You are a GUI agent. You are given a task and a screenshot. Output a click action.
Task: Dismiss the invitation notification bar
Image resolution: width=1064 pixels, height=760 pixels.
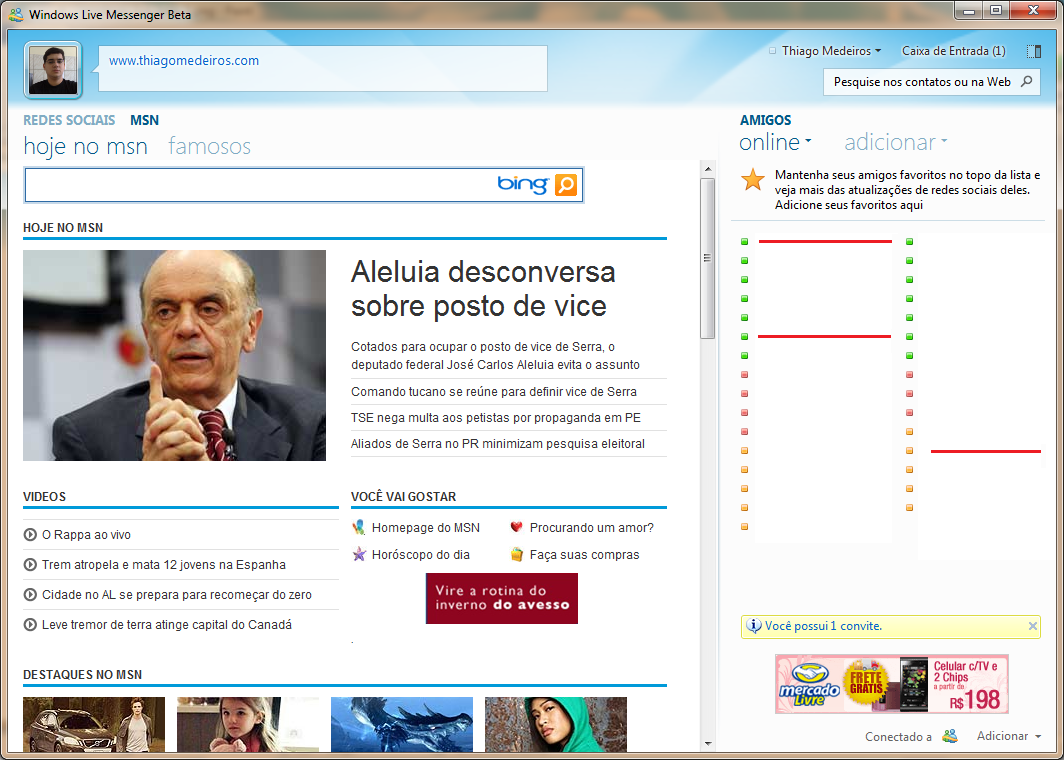click(x=1033, y=626)
